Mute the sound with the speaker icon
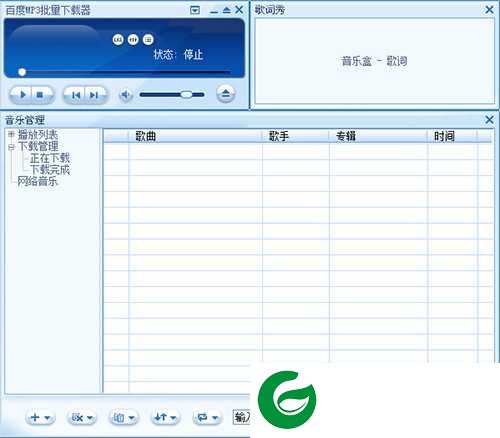This screenshot has height=438, width=500. point(125,95)
